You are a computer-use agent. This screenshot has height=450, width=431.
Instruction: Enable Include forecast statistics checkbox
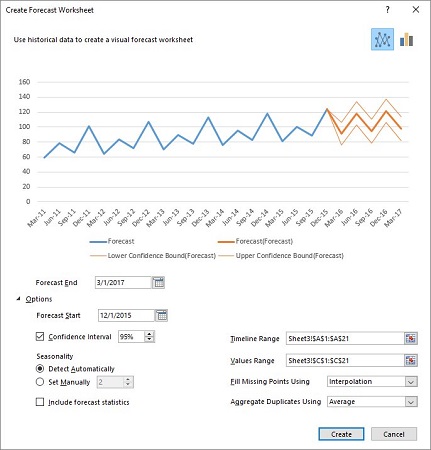click(x=40, y=402)
